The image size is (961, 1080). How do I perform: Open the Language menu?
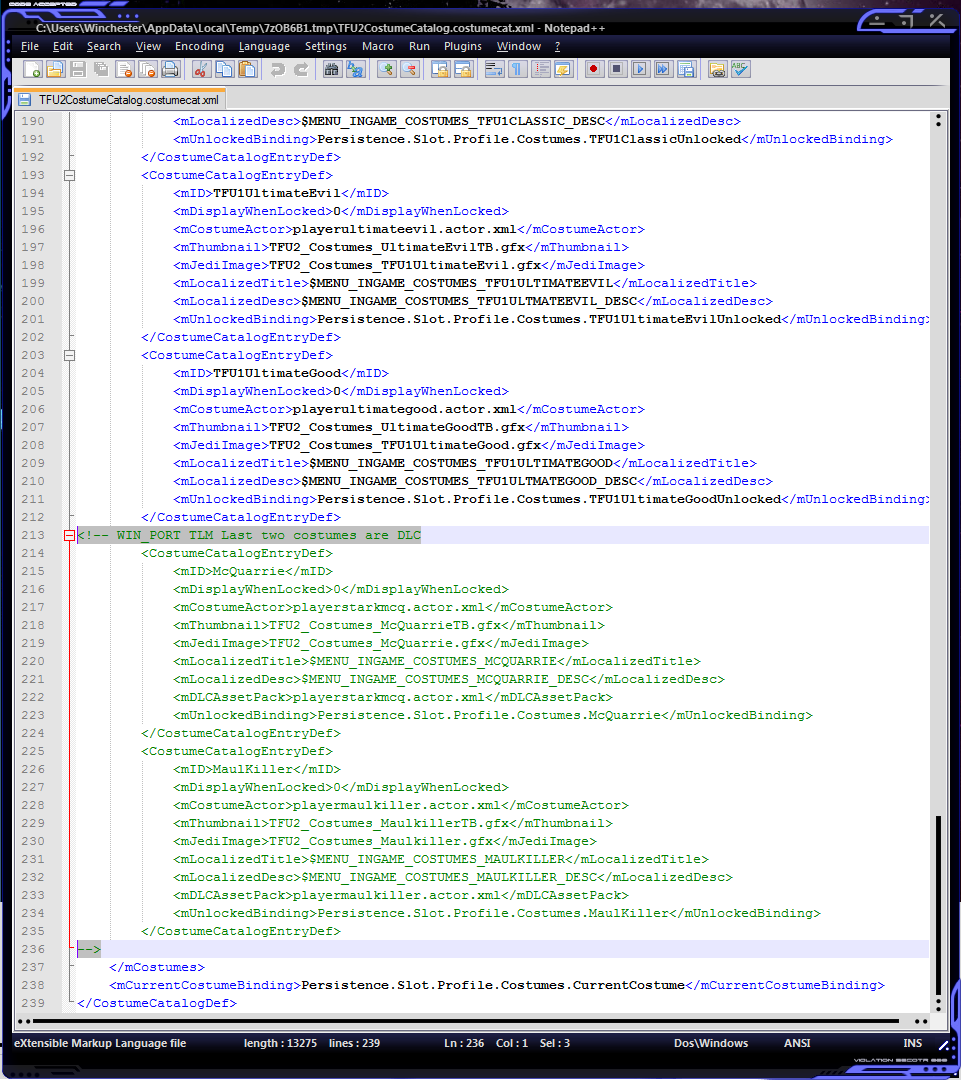pos(264,46)
